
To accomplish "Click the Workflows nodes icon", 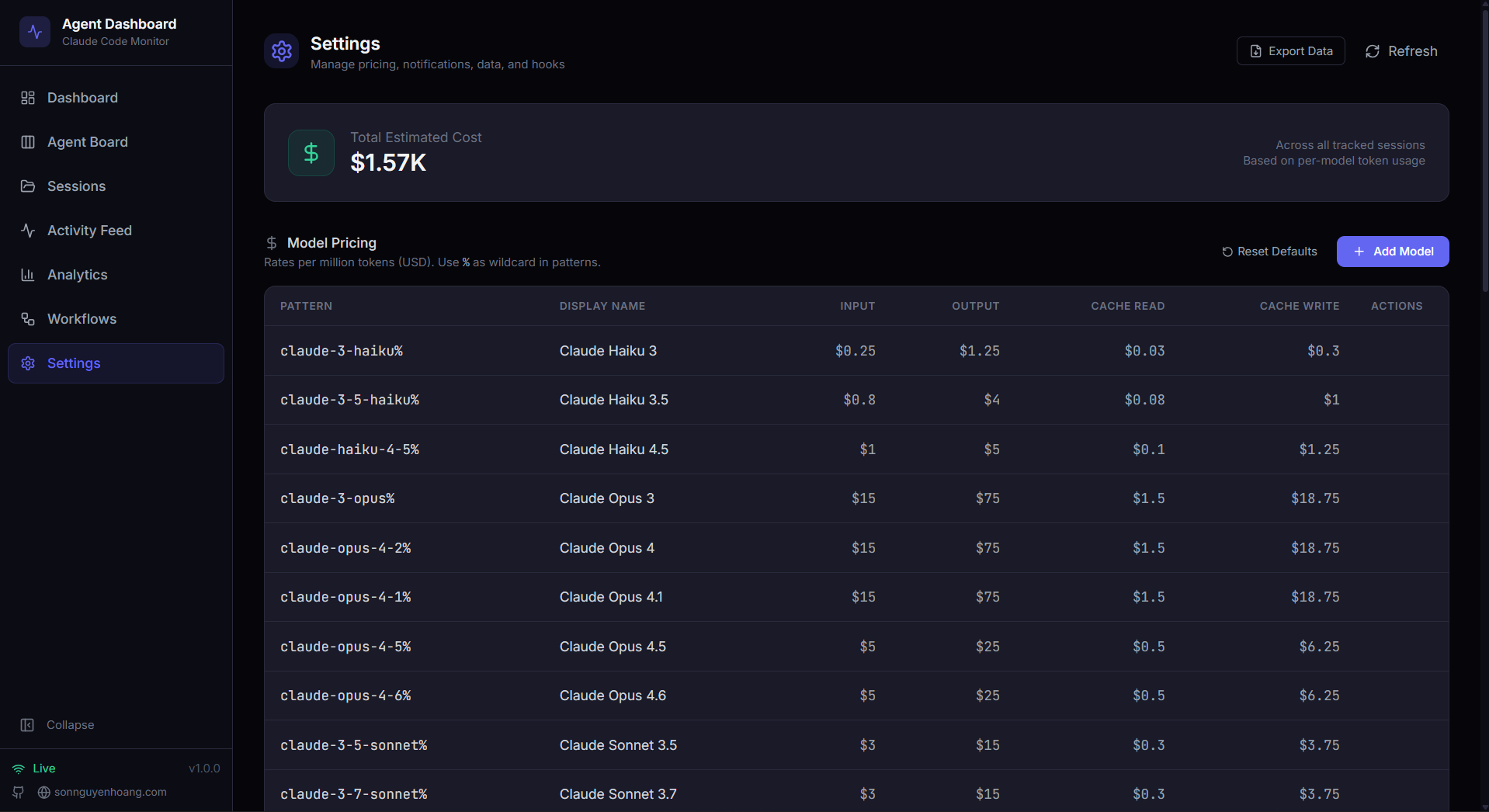I will (x=28, y=319).
